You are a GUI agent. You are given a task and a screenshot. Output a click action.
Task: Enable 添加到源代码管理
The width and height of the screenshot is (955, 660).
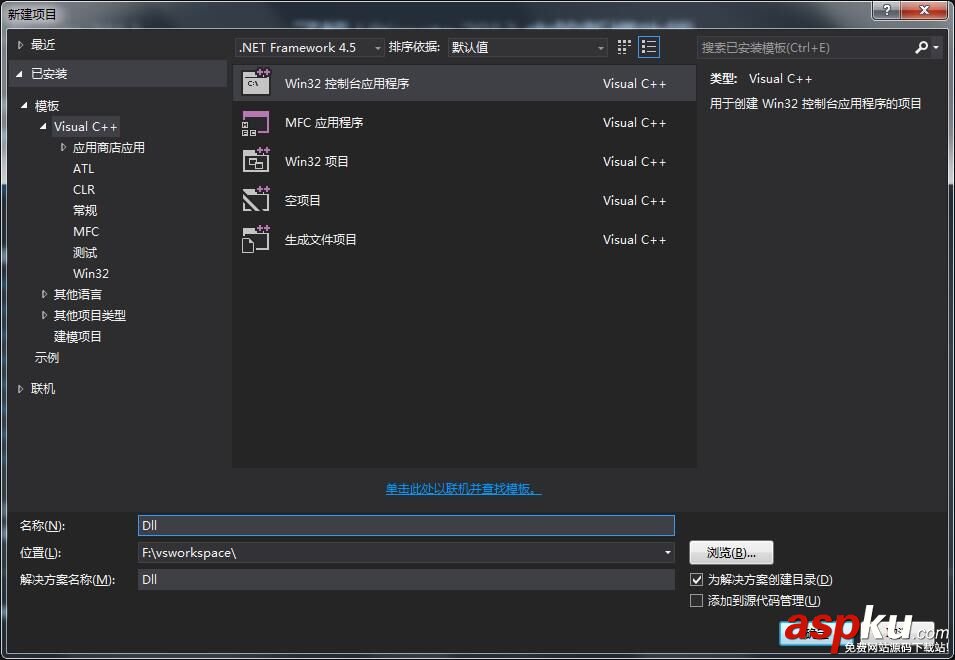696,600
